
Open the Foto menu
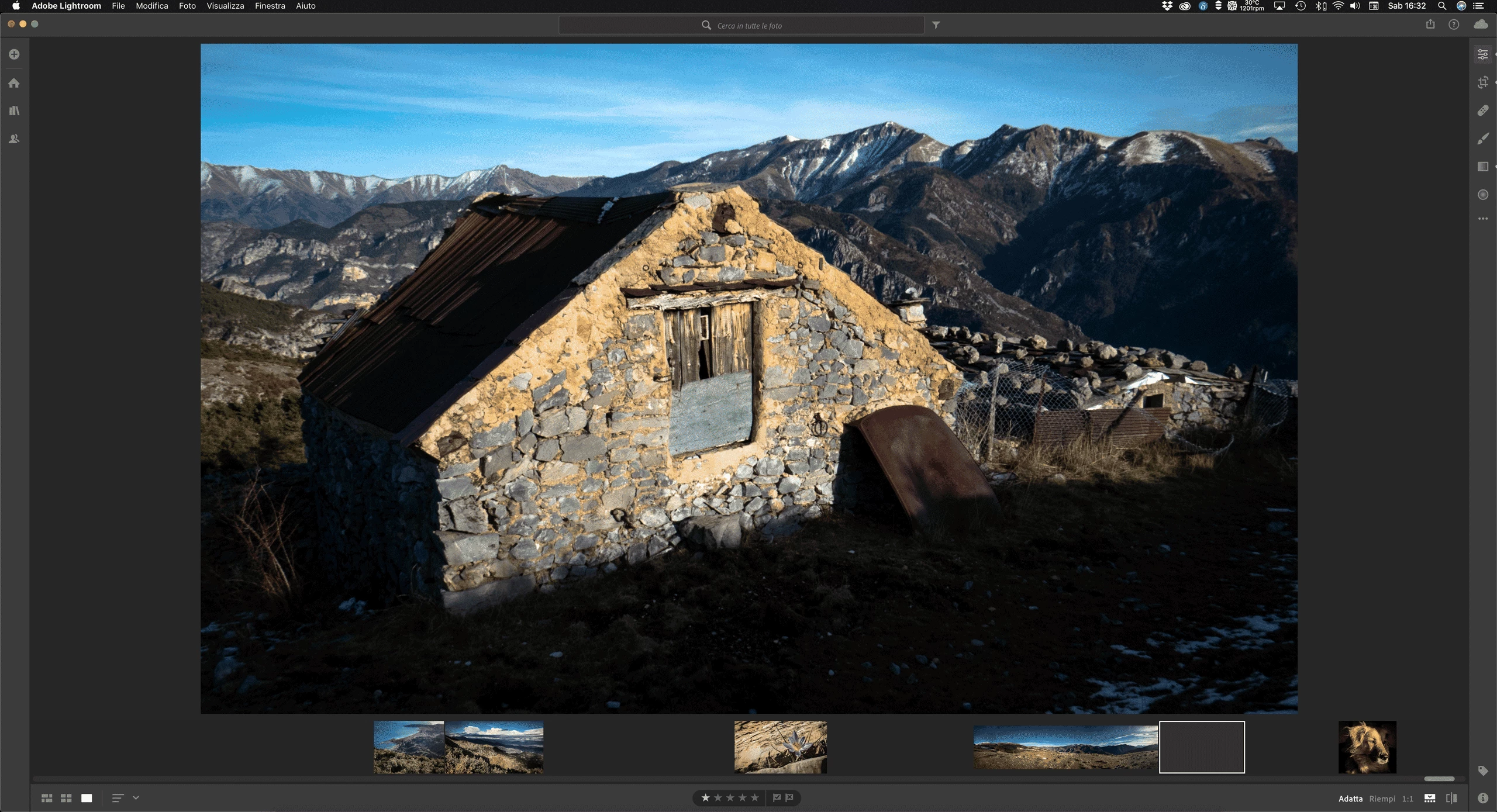(x=187, y=6)
